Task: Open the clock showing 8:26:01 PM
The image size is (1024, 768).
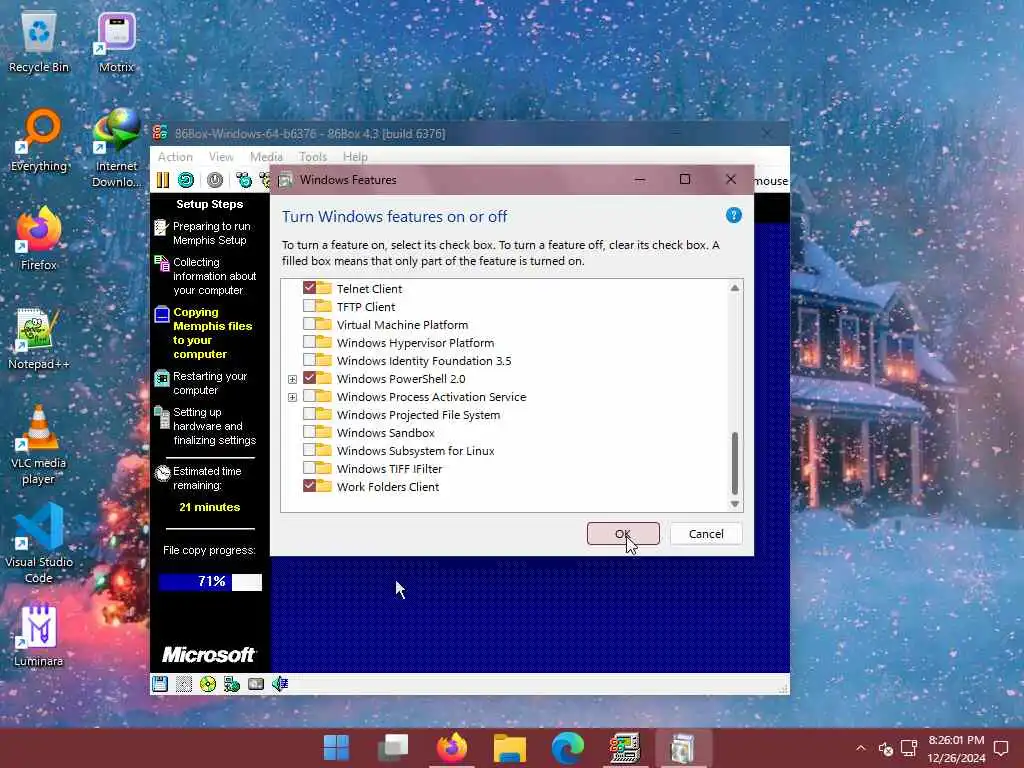Action: point(955,748)
